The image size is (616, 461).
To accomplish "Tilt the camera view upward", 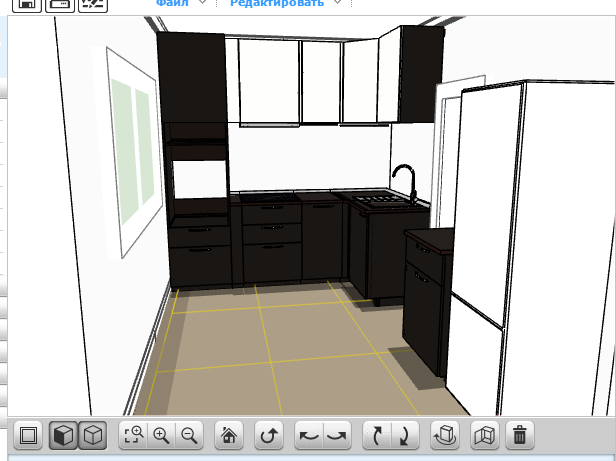I will click(377, 436).
